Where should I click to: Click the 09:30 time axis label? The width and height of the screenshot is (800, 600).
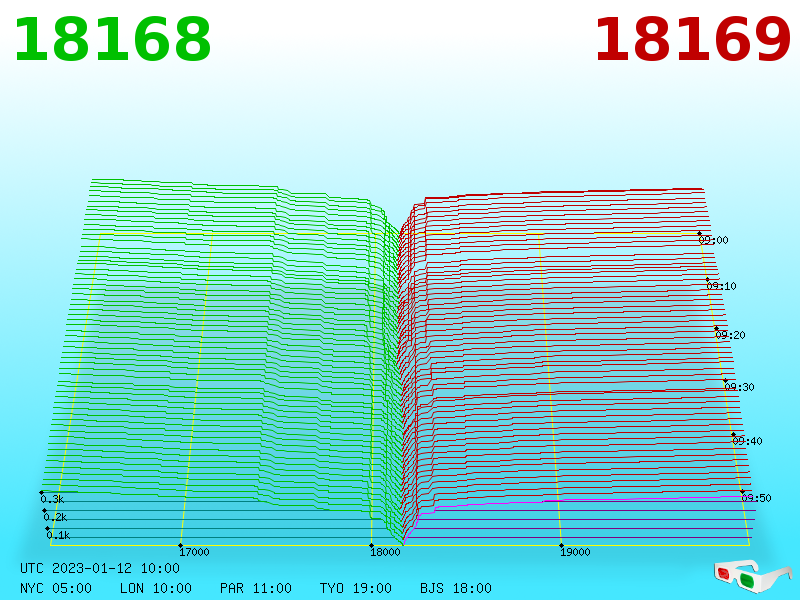[x=739, y=387]
